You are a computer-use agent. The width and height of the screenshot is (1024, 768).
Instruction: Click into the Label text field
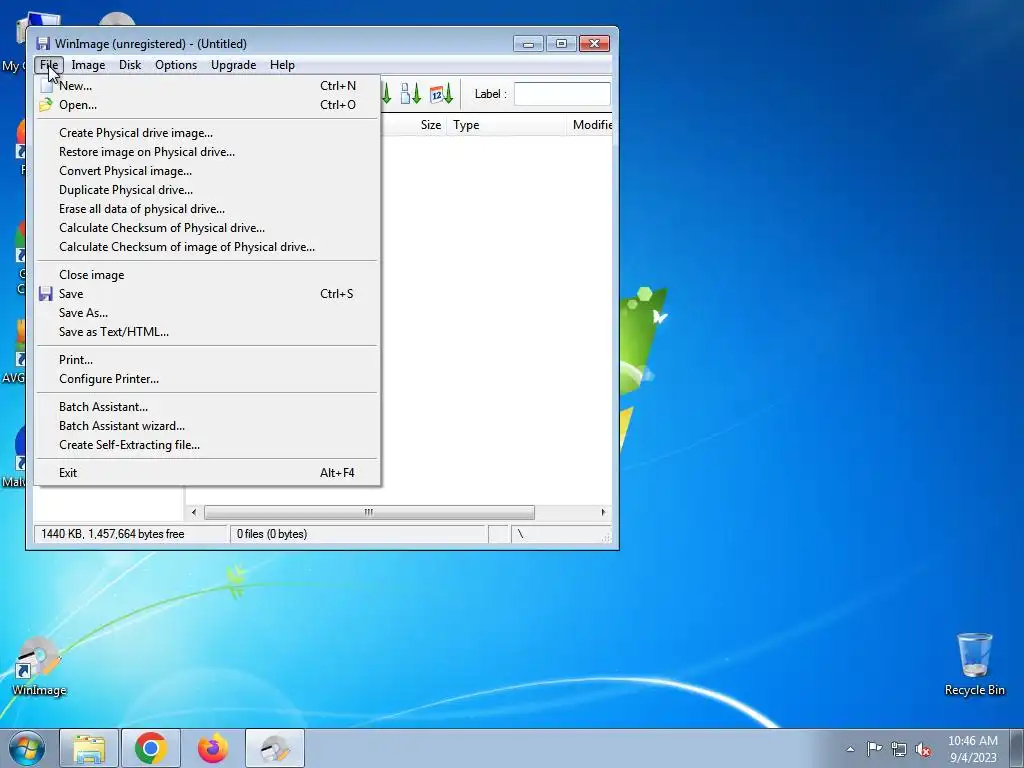[562, 94]
